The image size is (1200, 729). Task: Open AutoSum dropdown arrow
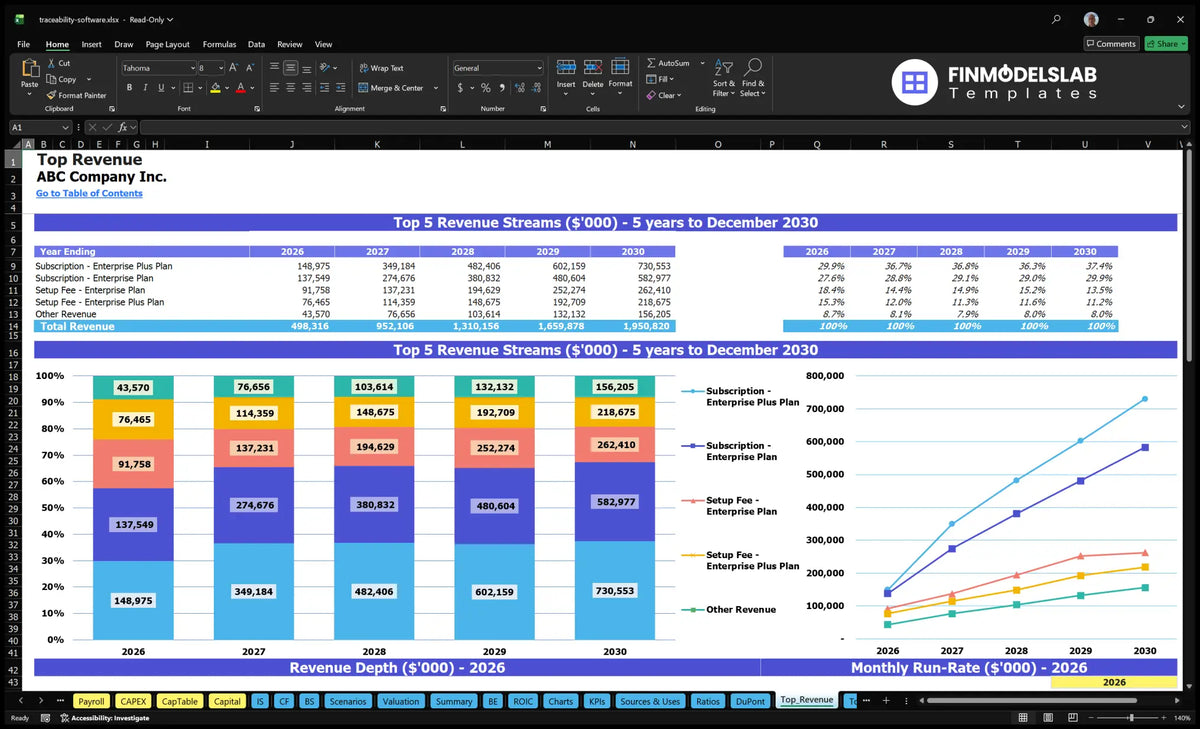[x=702, y=63]
